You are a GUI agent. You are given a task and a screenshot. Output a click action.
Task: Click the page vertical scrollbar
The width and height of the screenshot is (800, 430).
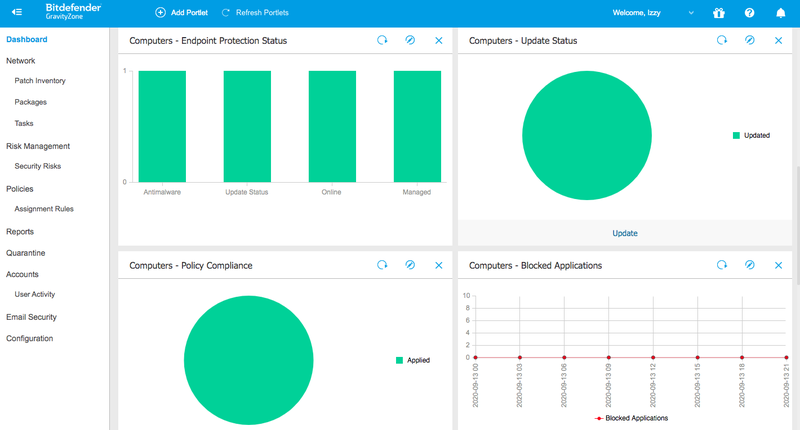click(x=797, y=224)
